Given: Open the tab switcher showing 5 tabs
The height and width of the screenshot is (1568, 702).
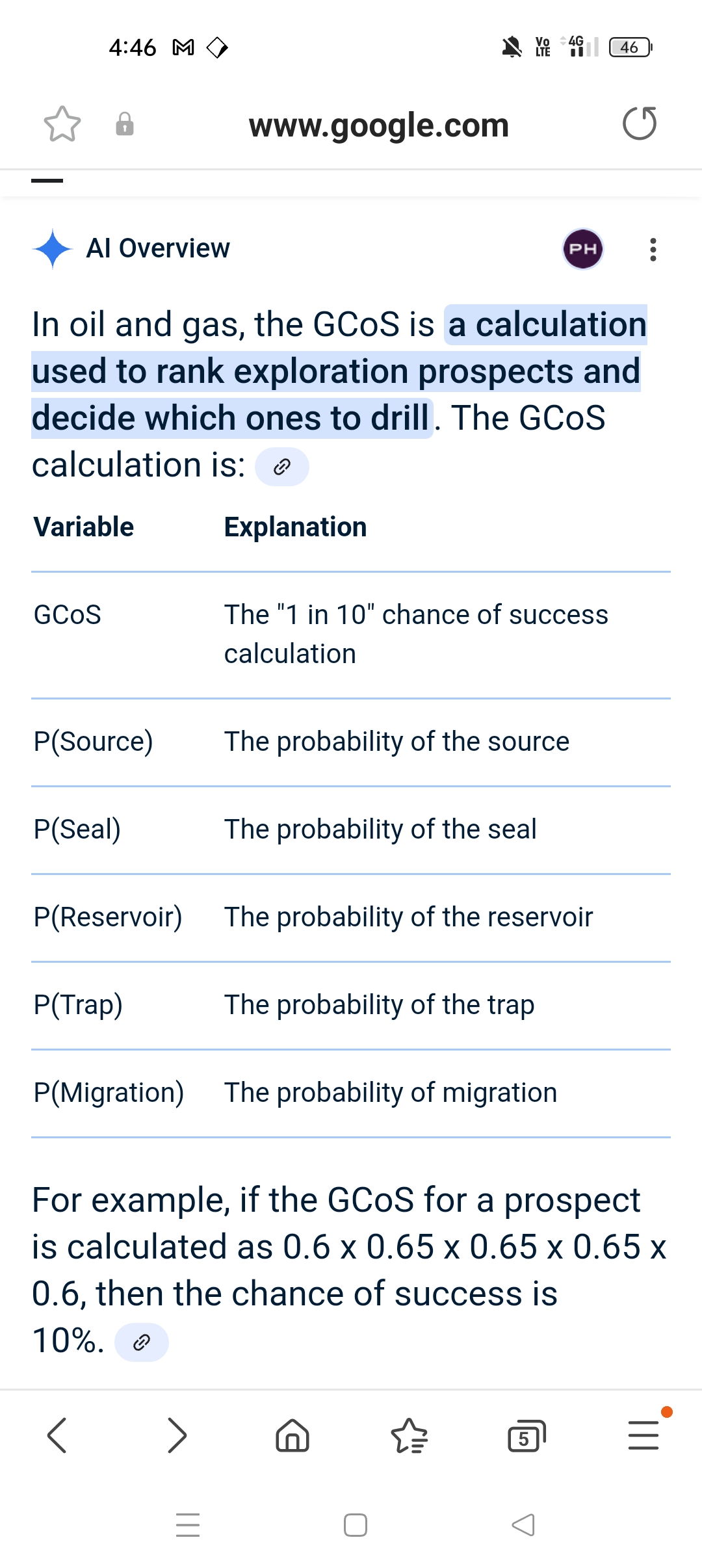Looking at the screenshot, I should point(526,1435).
